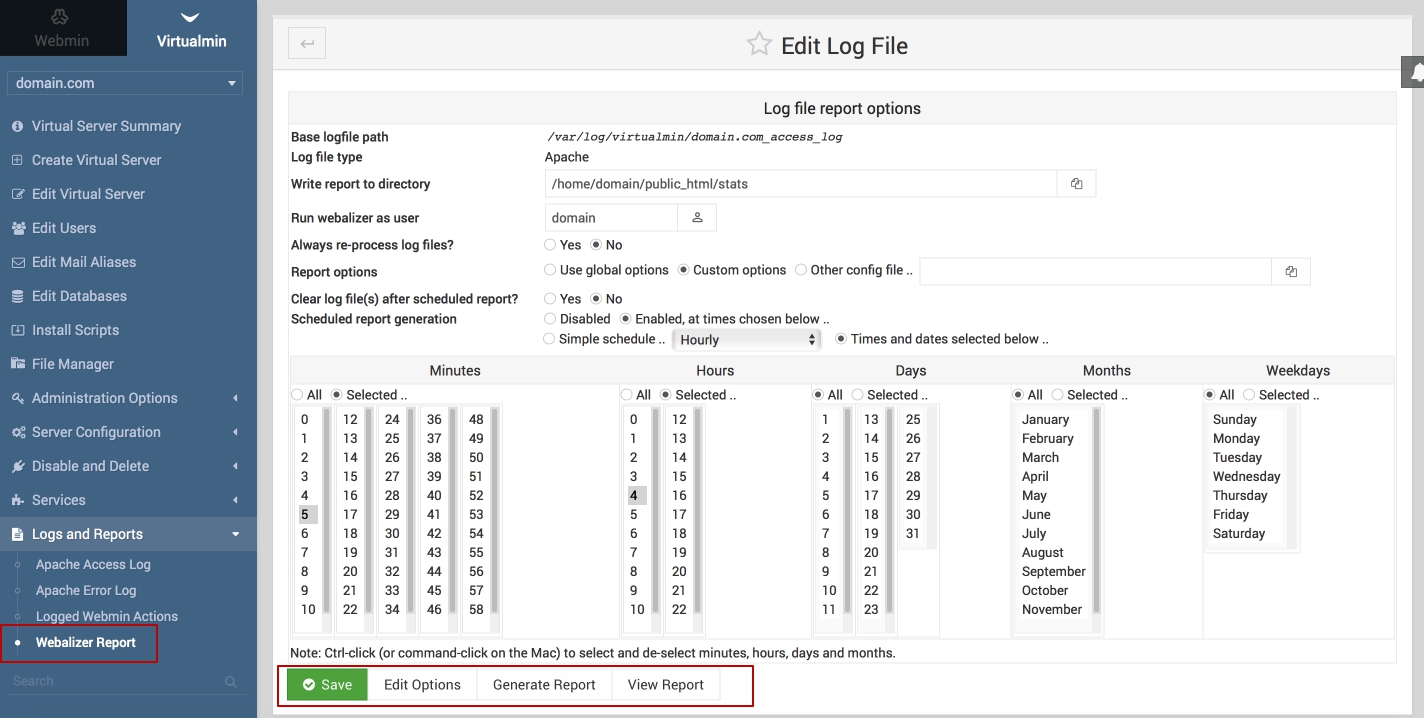Viewport: 1424px width, 718px height.
Task: Click the View Report button
Action: click(665, 685)
